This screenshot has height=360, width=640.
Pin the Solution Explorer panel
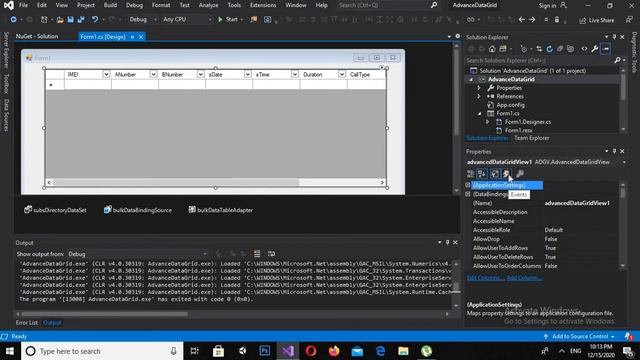click(614, 37)
